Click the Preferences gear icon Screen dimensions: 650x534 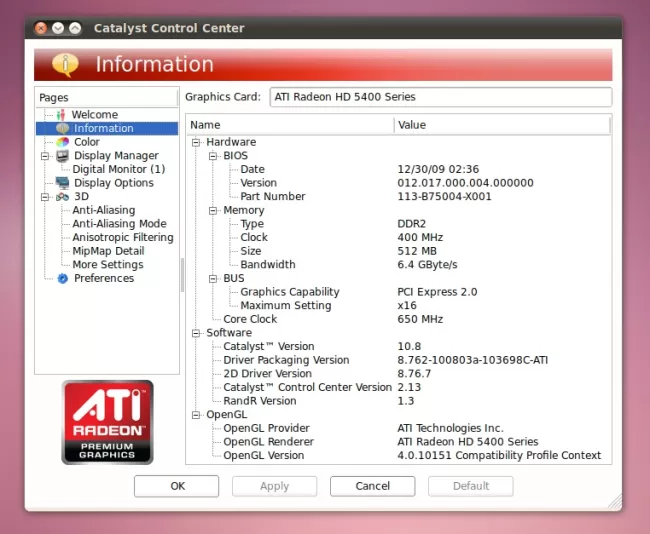click(x=62, y=278)
